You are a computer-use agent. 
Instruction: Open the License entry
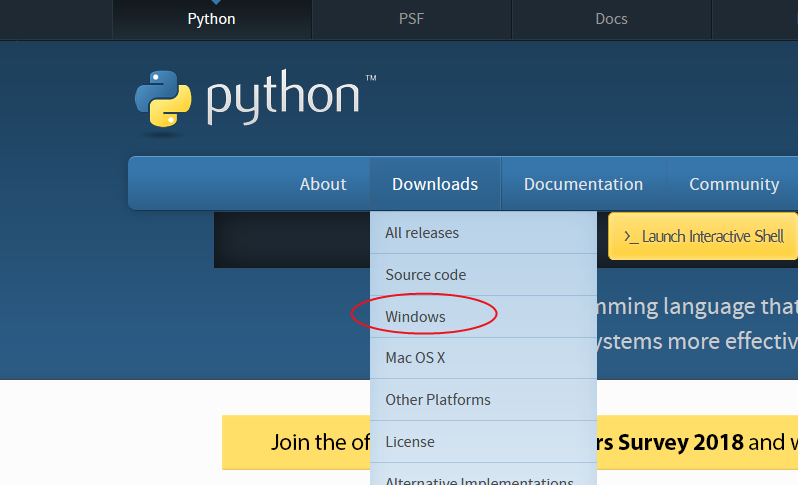coord(483,442)
